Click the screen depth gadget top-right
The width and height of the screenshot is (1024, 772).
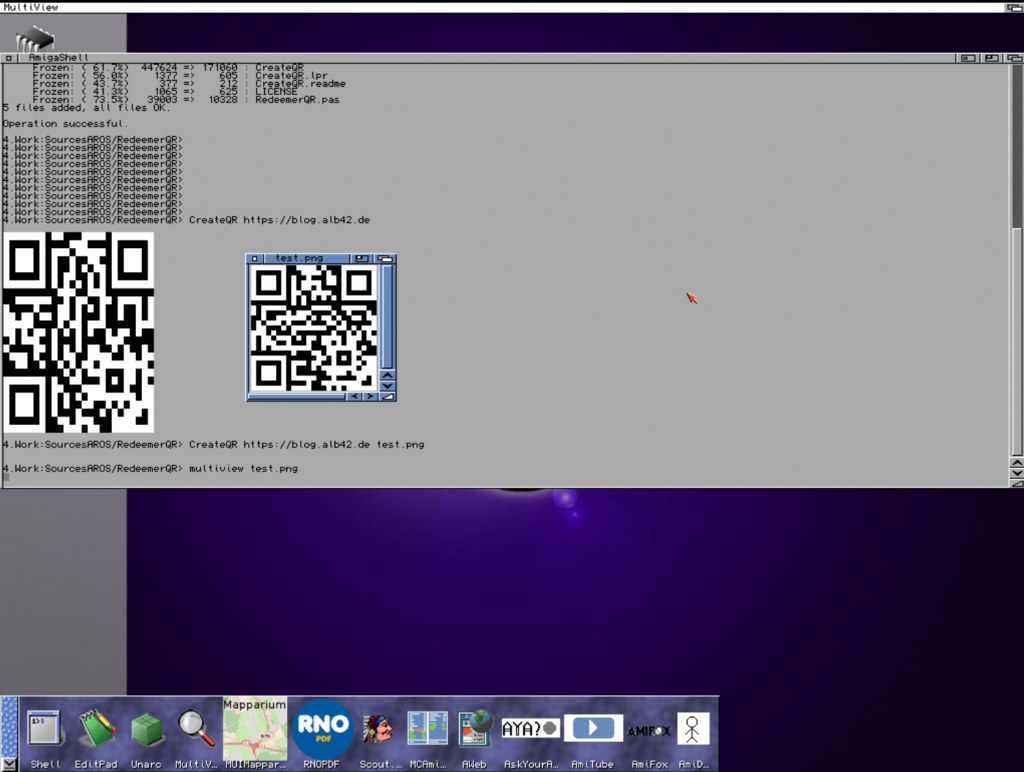(1015, 7)
